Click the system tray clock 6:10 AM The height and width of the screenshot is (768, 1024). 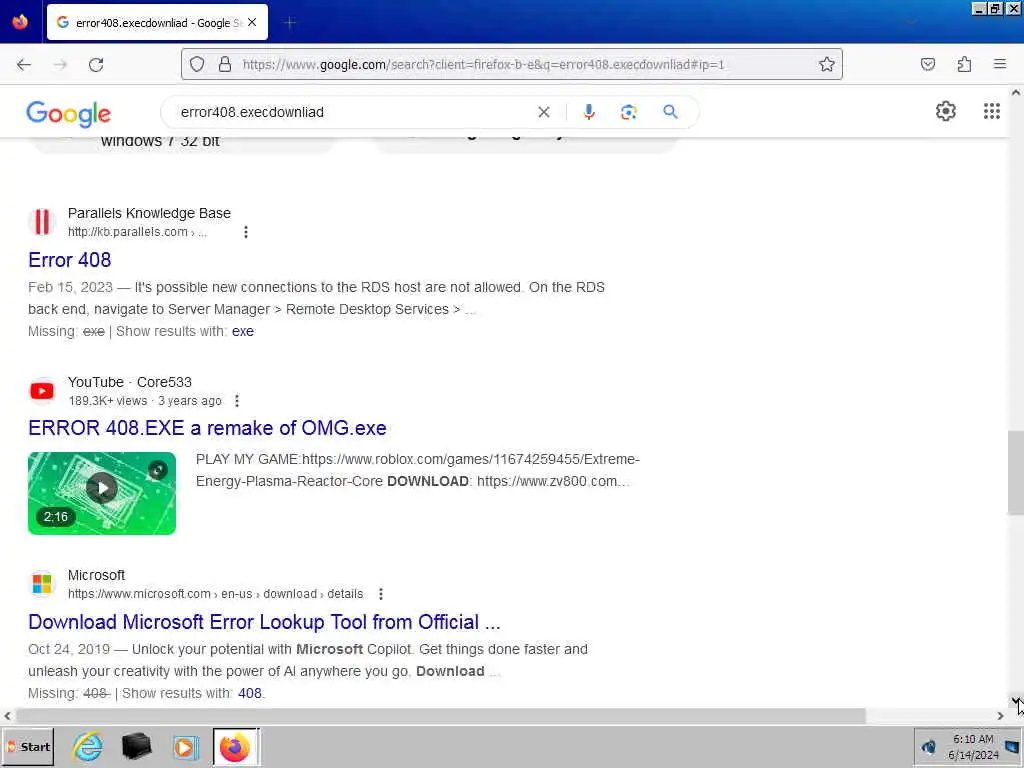coord(973,739)
